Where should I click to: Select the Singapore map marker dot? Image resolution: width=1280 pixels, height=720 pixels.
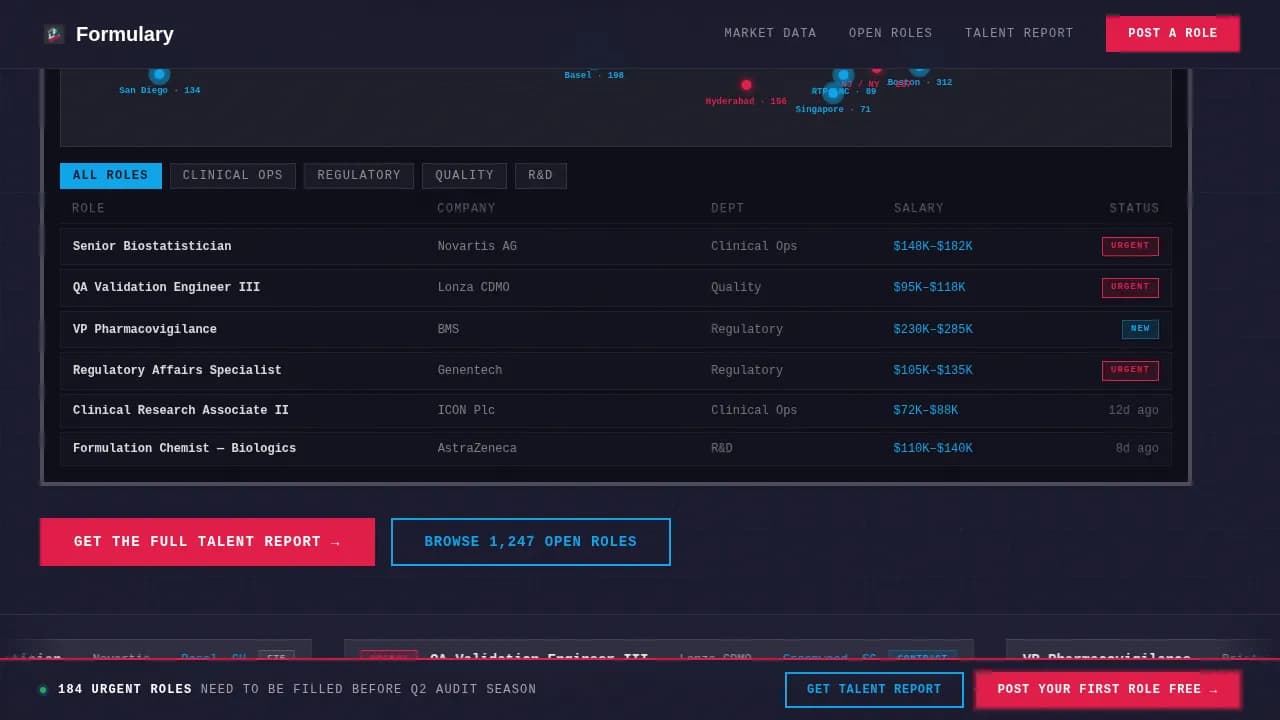coord(833,93)
